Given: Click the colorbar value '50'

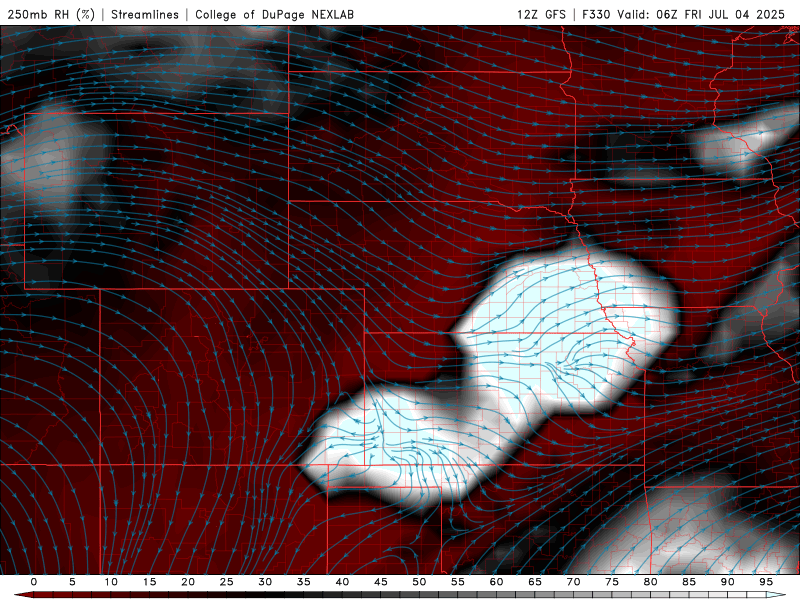Looking at the screenshot, I should [419, 582].
